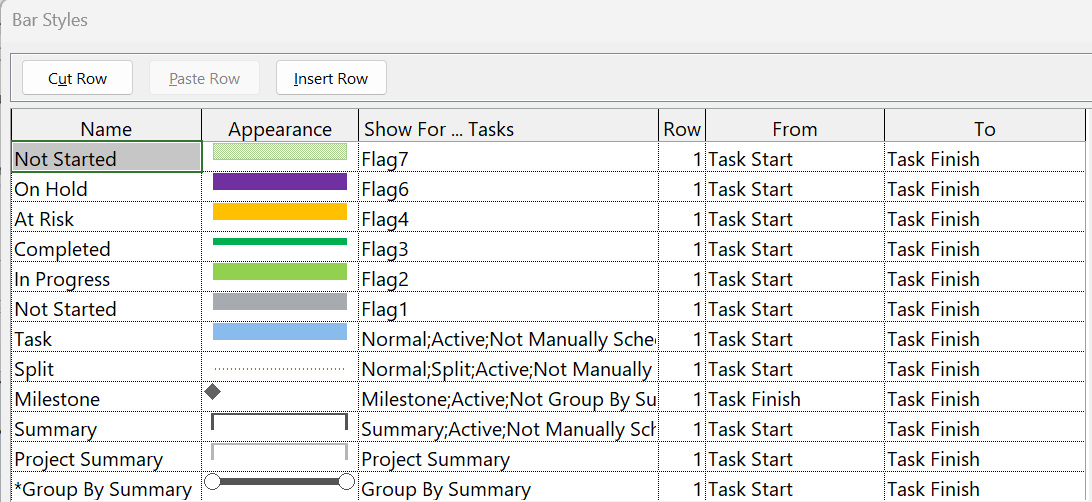Click the Project Summary Show For cell

[x=508, y=458]
